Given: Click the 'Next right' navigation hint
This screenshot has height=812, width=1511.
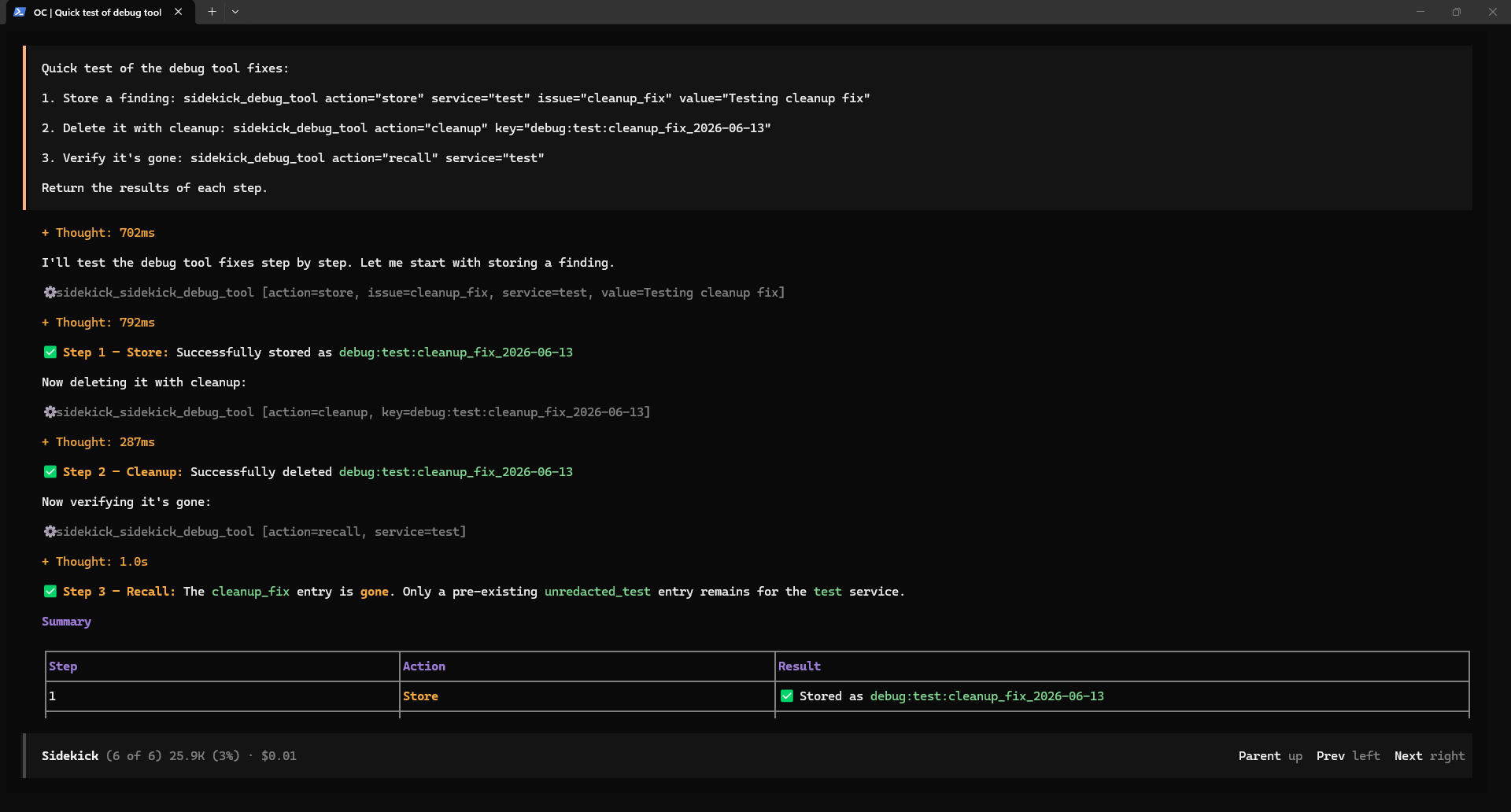Looking at the screenshot, I should pyautogui.click(x=1429, y=756).
